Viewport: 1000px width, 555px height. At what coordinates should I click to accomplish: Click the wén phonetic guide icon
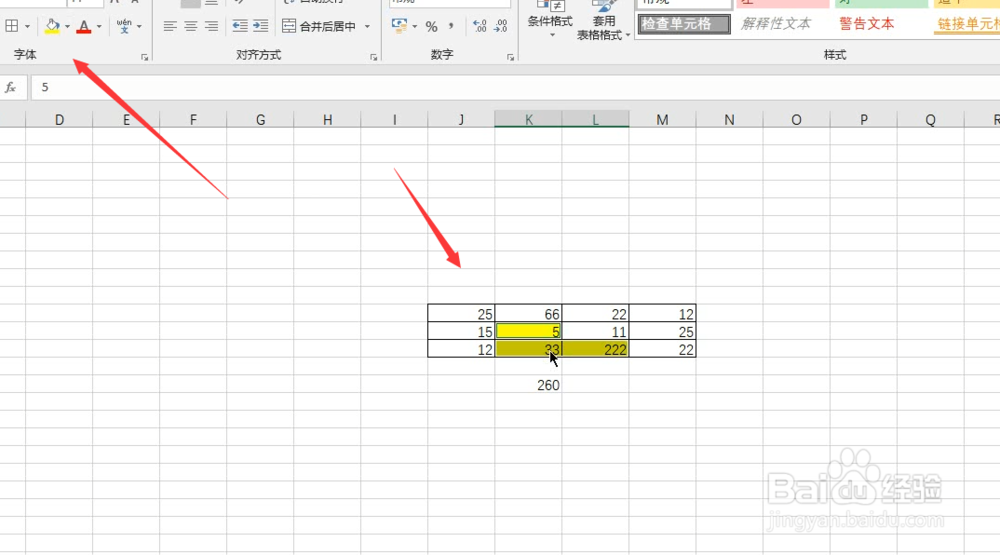124,26
